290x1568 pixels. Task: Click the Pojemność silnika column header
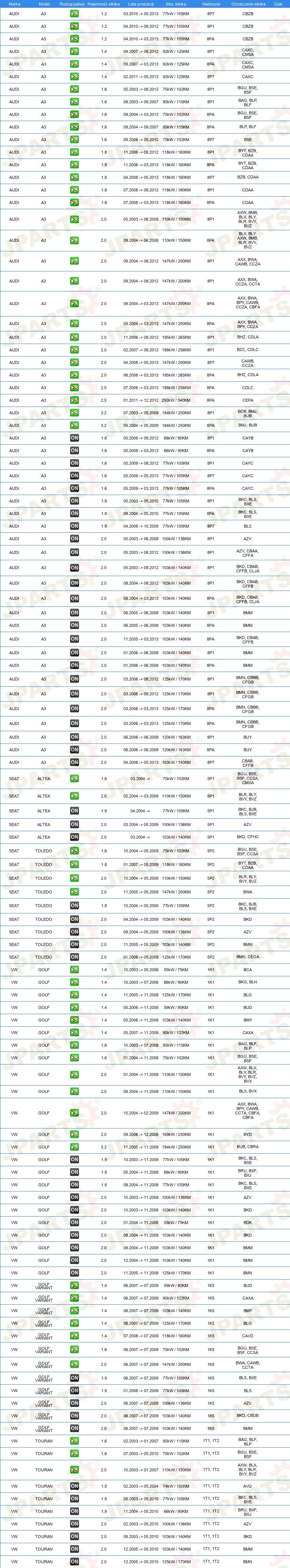coord(103,4)
